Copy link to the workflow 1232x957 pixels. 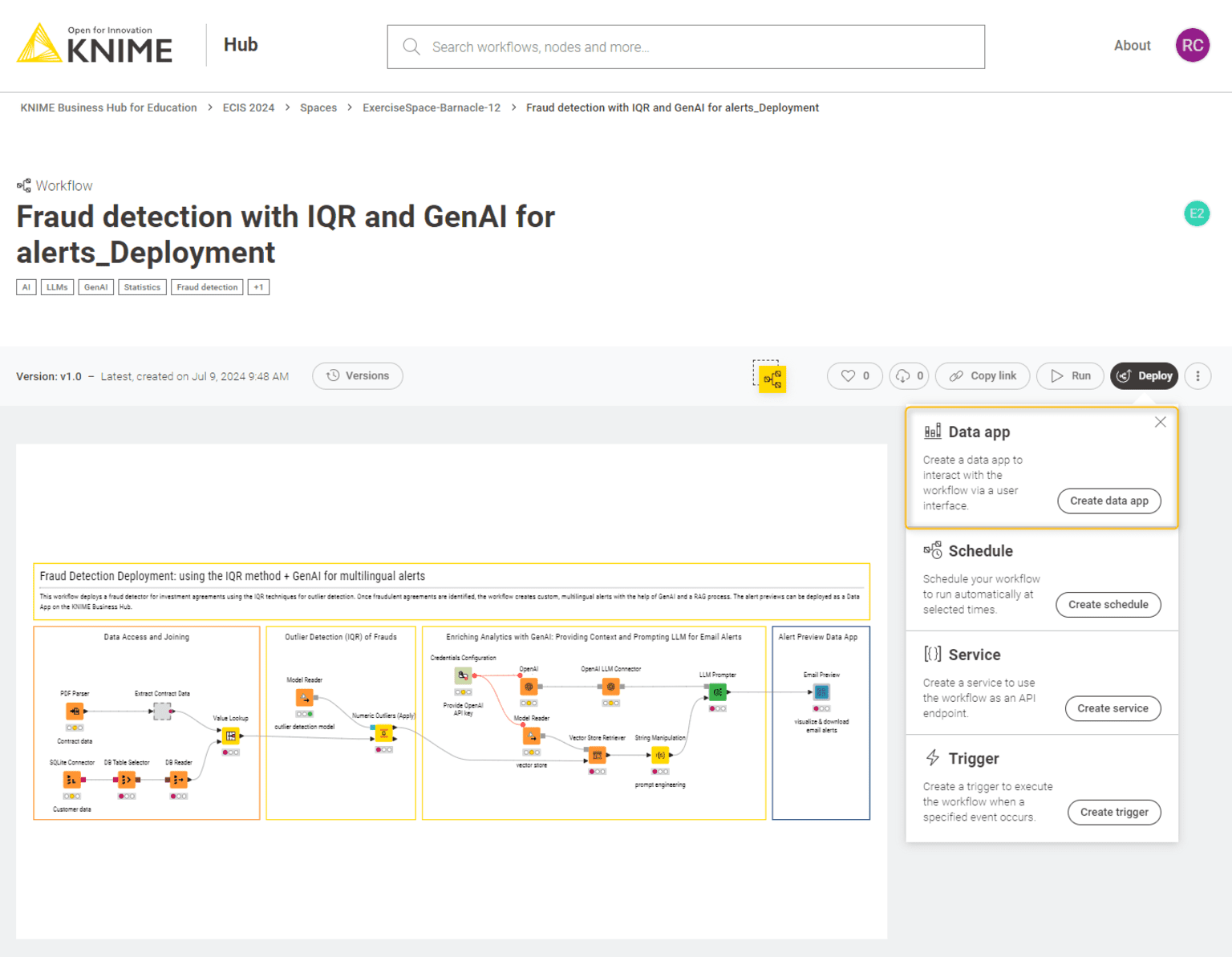983,375
